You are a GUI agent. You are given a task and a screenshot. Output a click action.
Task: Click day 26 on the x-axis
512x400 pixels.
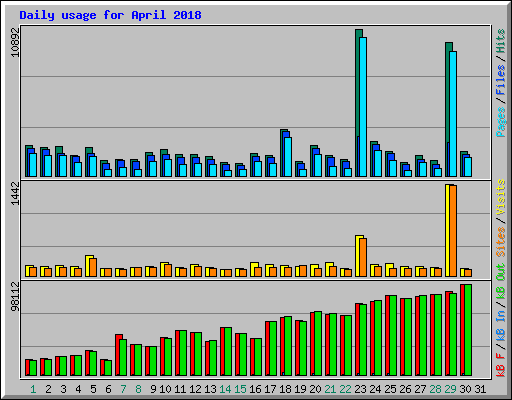(405, 389)
